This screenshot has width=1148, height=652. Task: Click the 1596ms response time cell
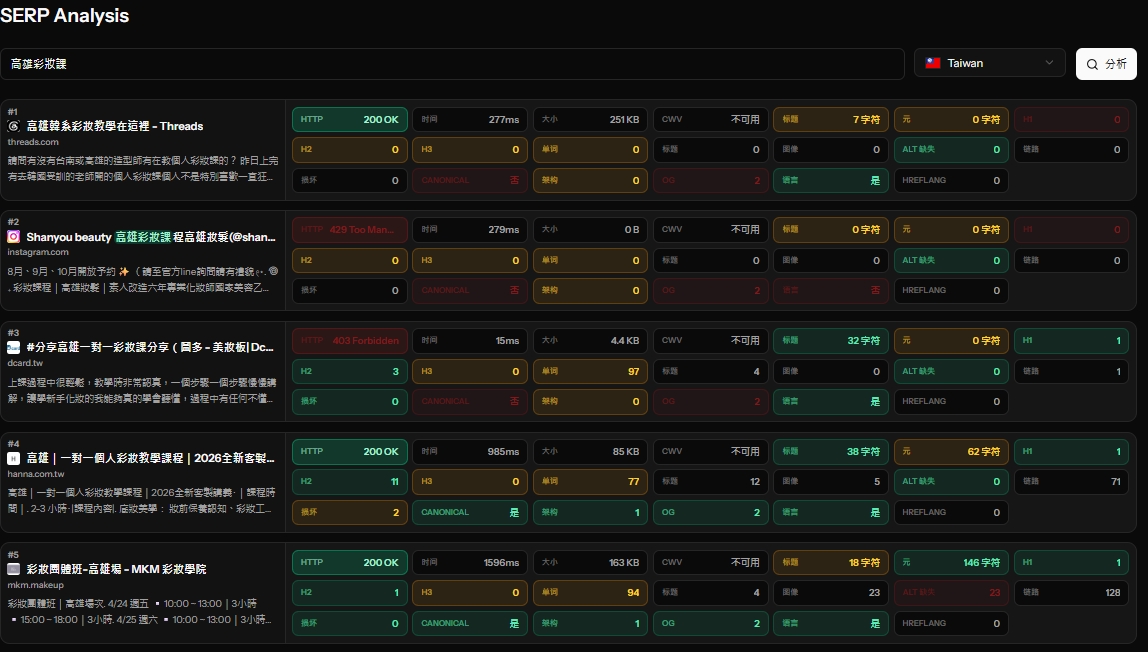pos(470,562)
